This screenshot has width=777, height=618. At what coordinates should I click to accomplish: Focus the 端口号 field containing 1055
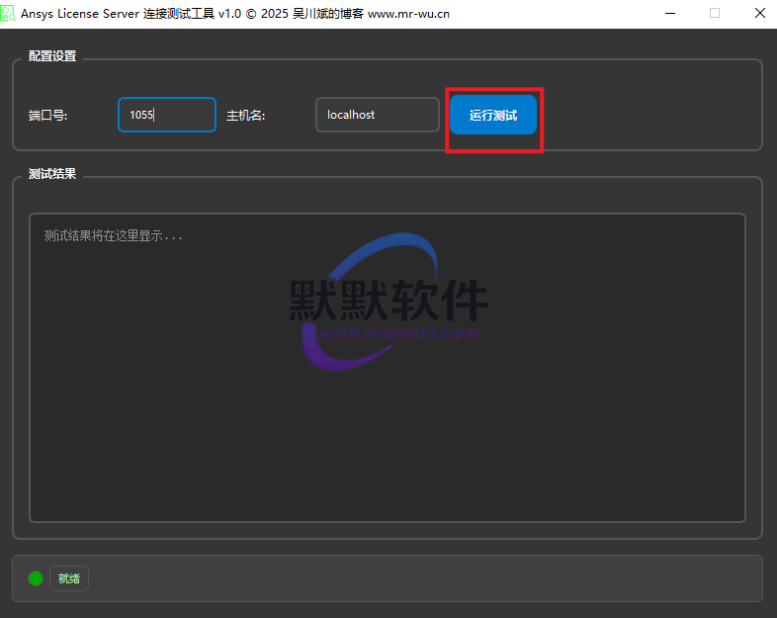point(166,115)
